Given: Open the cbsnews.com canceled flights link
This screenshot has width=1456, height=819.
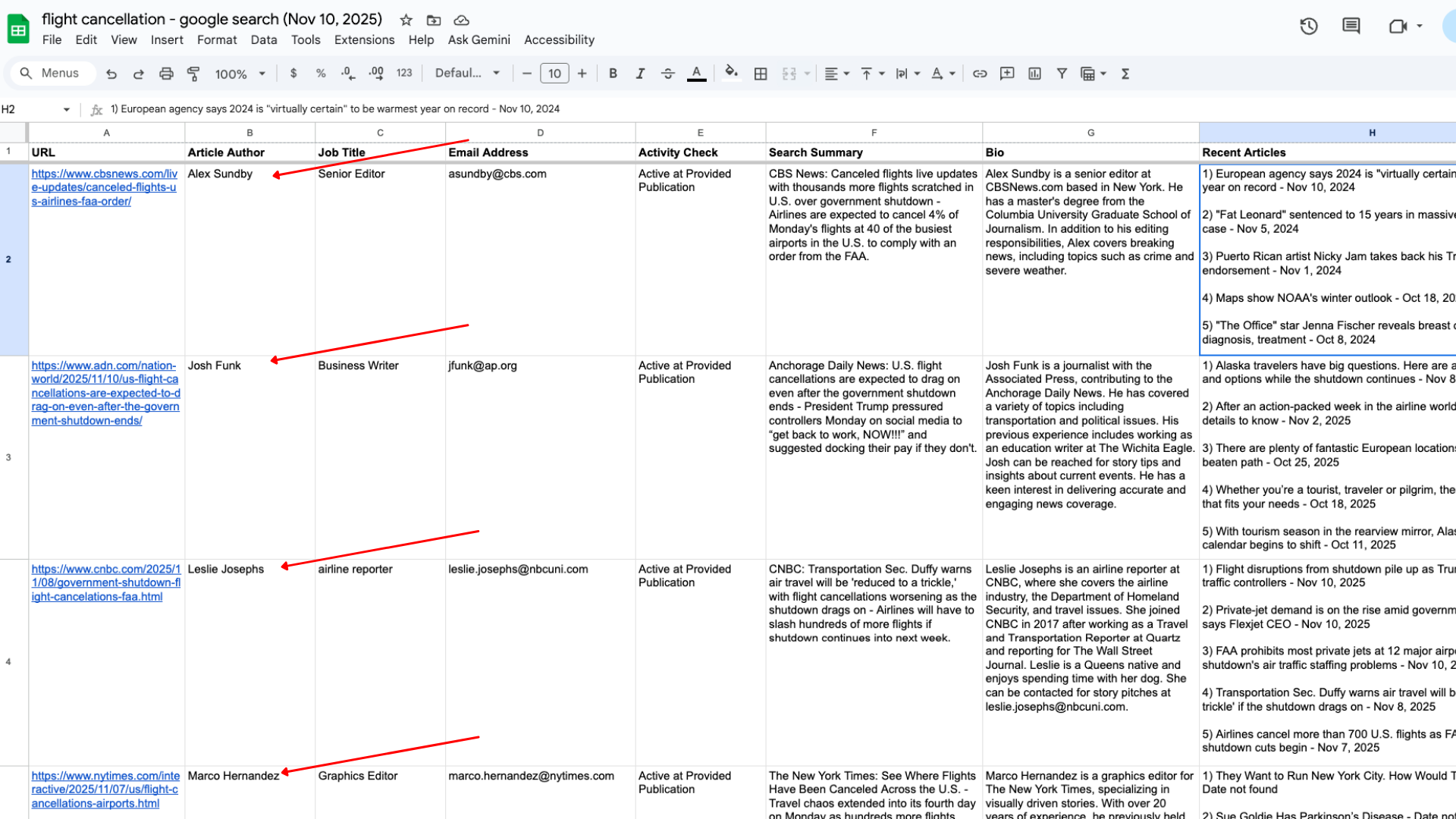Looking at the screenshot, I should pyautogui.click(x=104, y=187).
